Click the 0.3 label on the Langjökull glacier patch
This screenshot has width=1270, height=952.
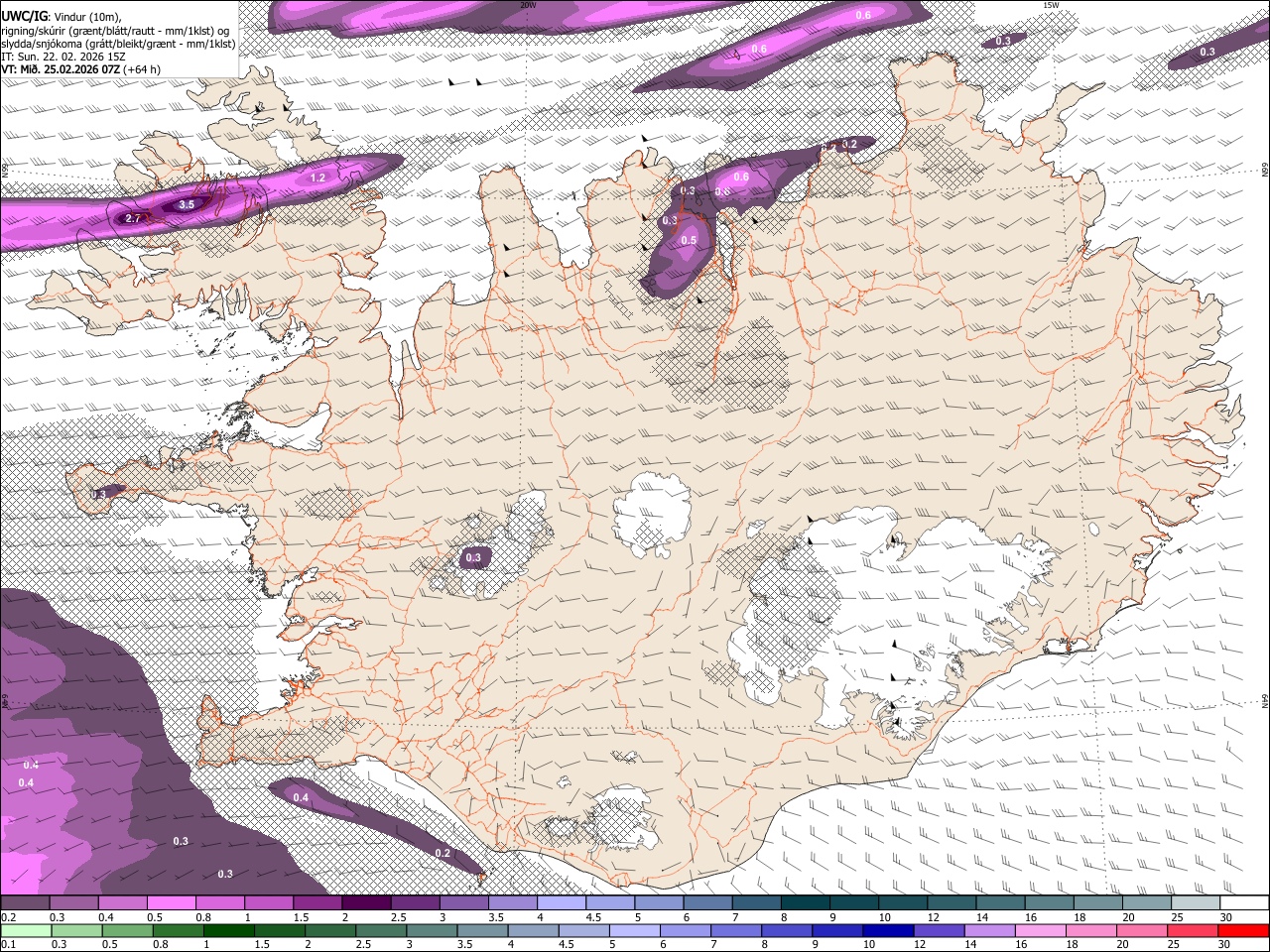(473, 557)
